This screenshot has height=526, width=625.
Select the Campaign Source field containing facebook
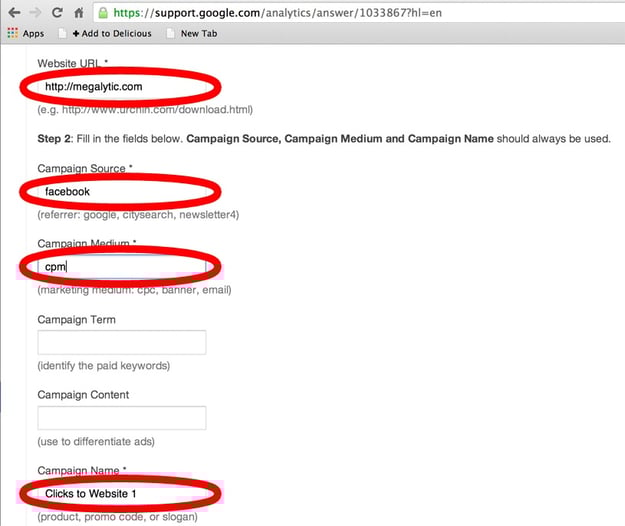click(x=122, y=192)
